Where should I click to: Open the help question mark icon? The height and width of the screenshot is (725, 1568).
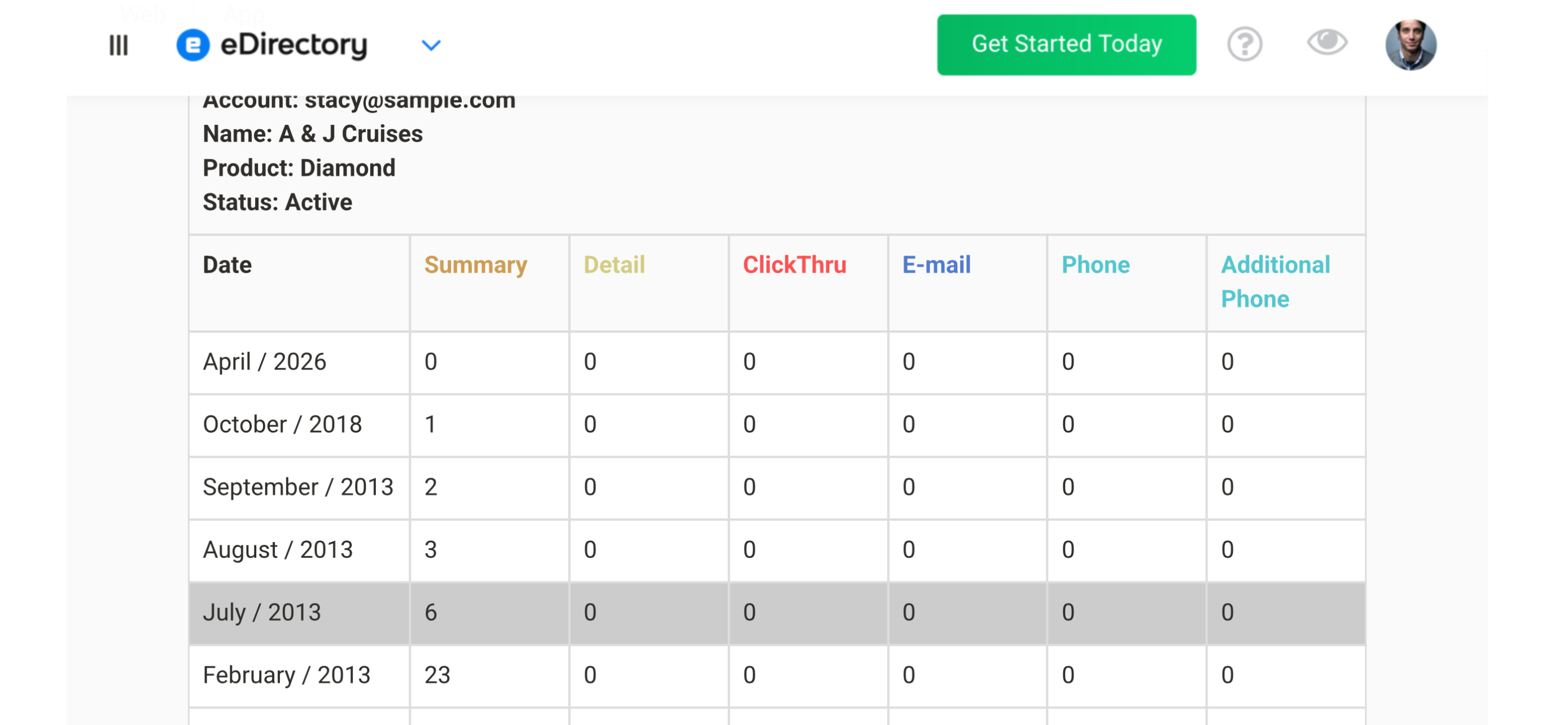(x=1245, y=45)
